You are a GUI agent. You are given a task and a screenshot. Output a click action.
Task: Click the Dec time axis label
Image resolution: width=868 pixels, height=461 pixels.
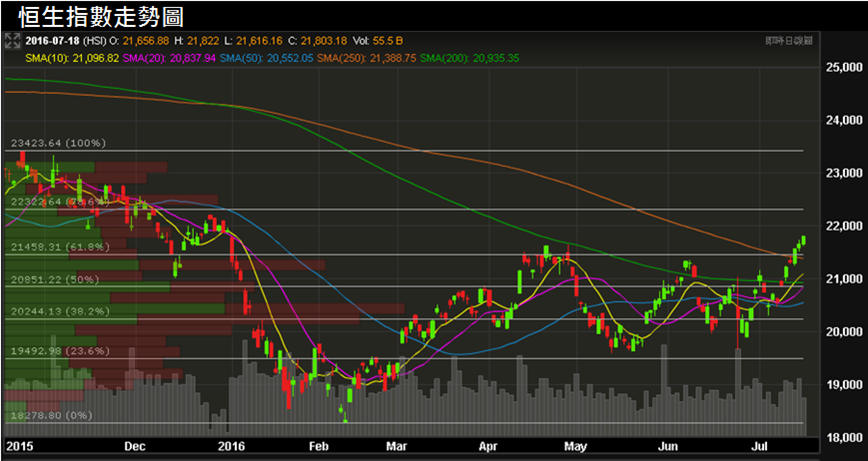(x=135, y=446)
